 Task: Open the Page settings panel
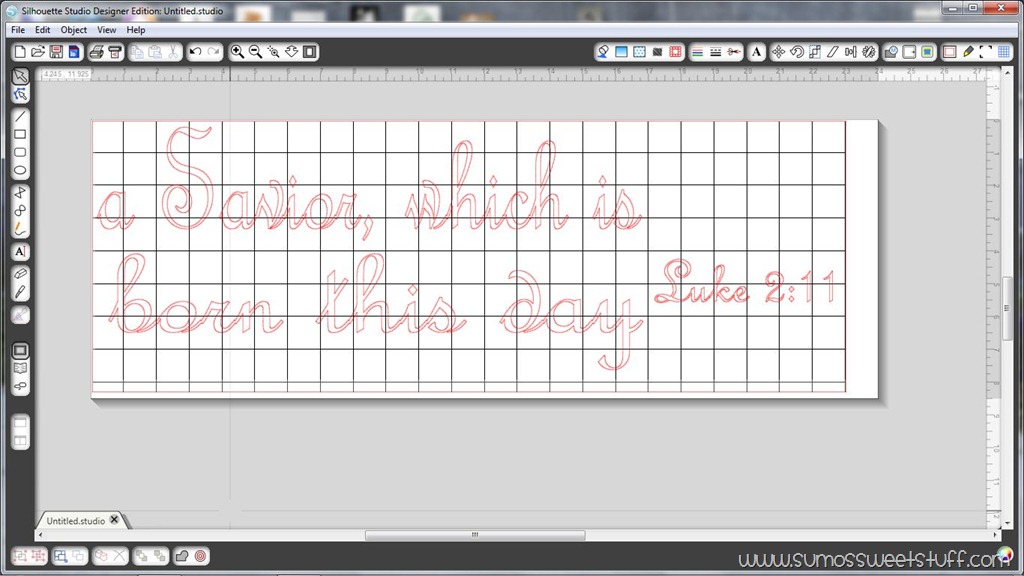coord(909,52)
